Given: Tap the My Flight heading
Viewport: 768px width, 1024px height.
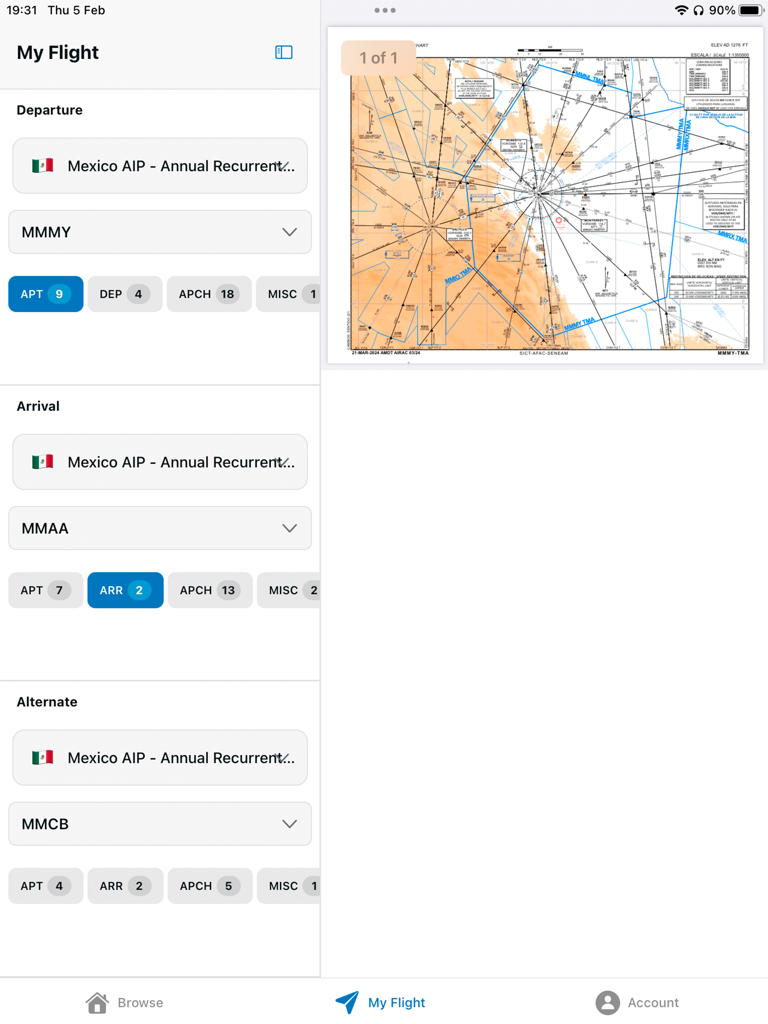Looking at the screenshot, I should coord(57,52).
